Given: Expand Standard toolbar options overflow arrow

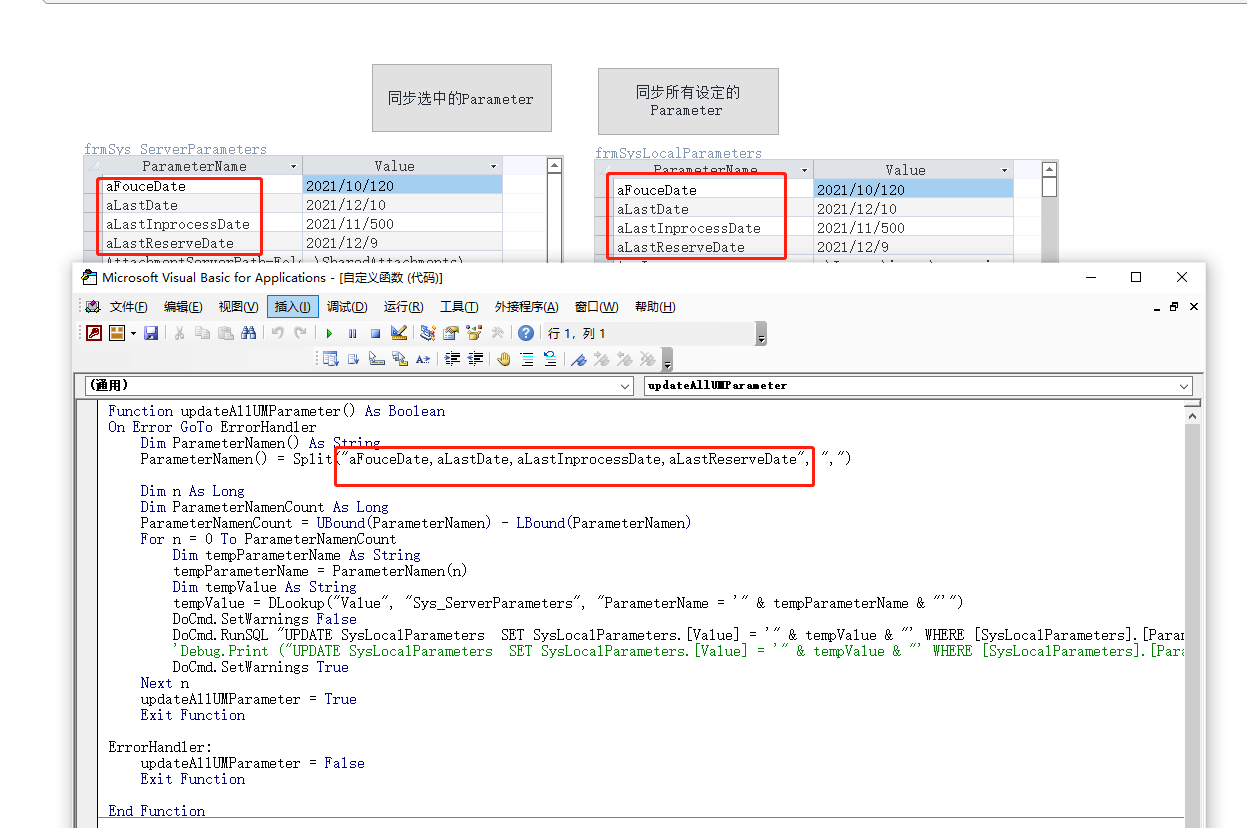Looking at the screenshot, I should (x=761, y=334).
